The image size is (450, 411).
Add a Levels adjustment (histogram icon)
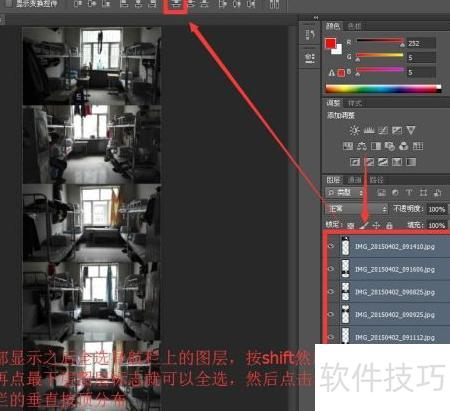(x=369, y=130)
